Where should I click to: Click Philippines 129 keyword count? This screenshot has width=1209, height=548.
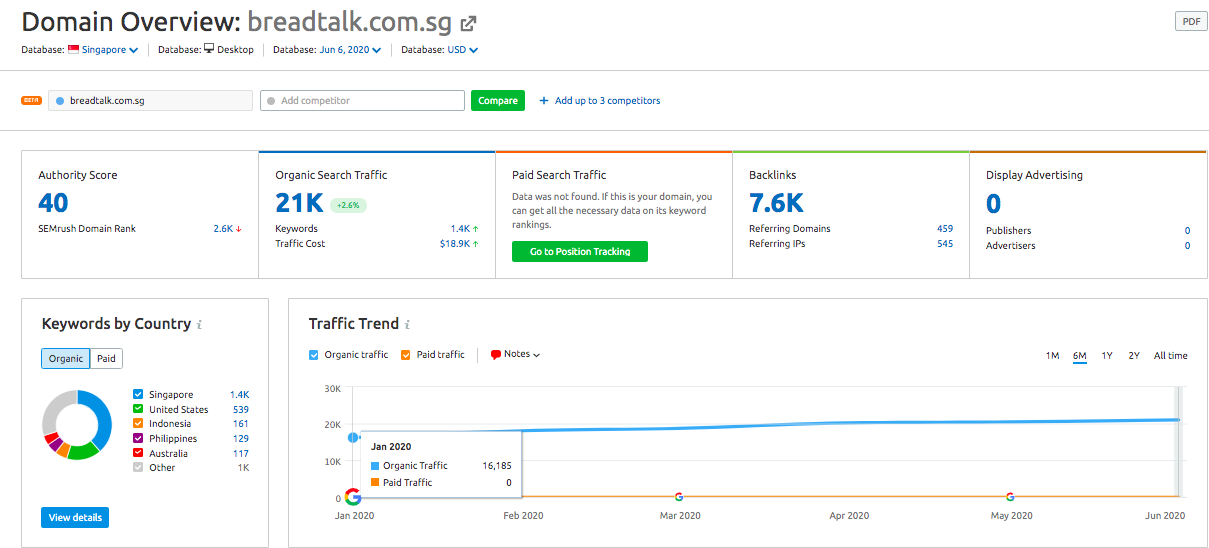241,438
